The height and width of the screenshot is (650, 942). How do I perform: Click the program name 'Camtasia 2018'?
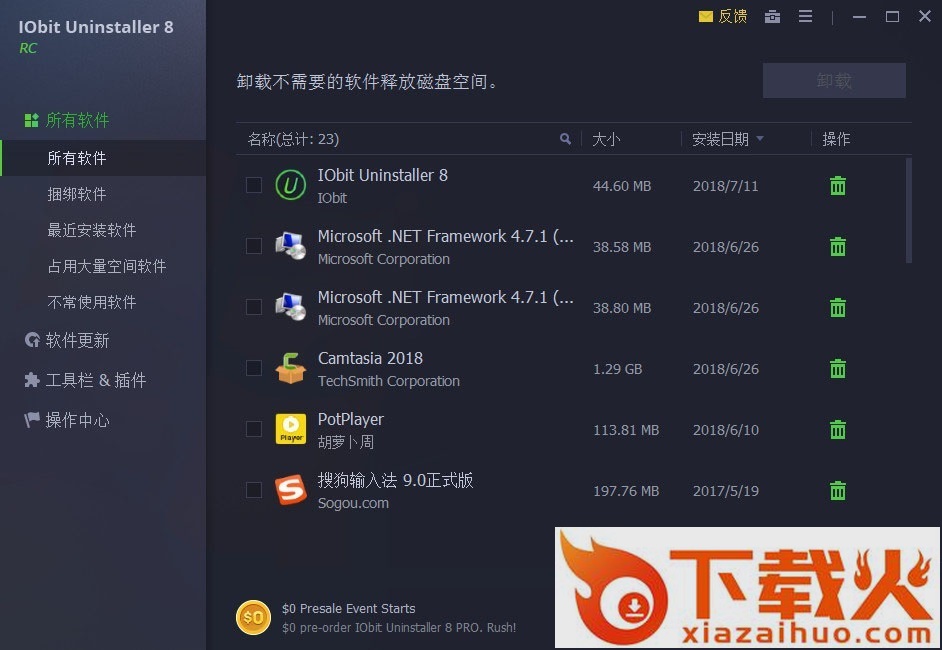(x=370, y=358)
